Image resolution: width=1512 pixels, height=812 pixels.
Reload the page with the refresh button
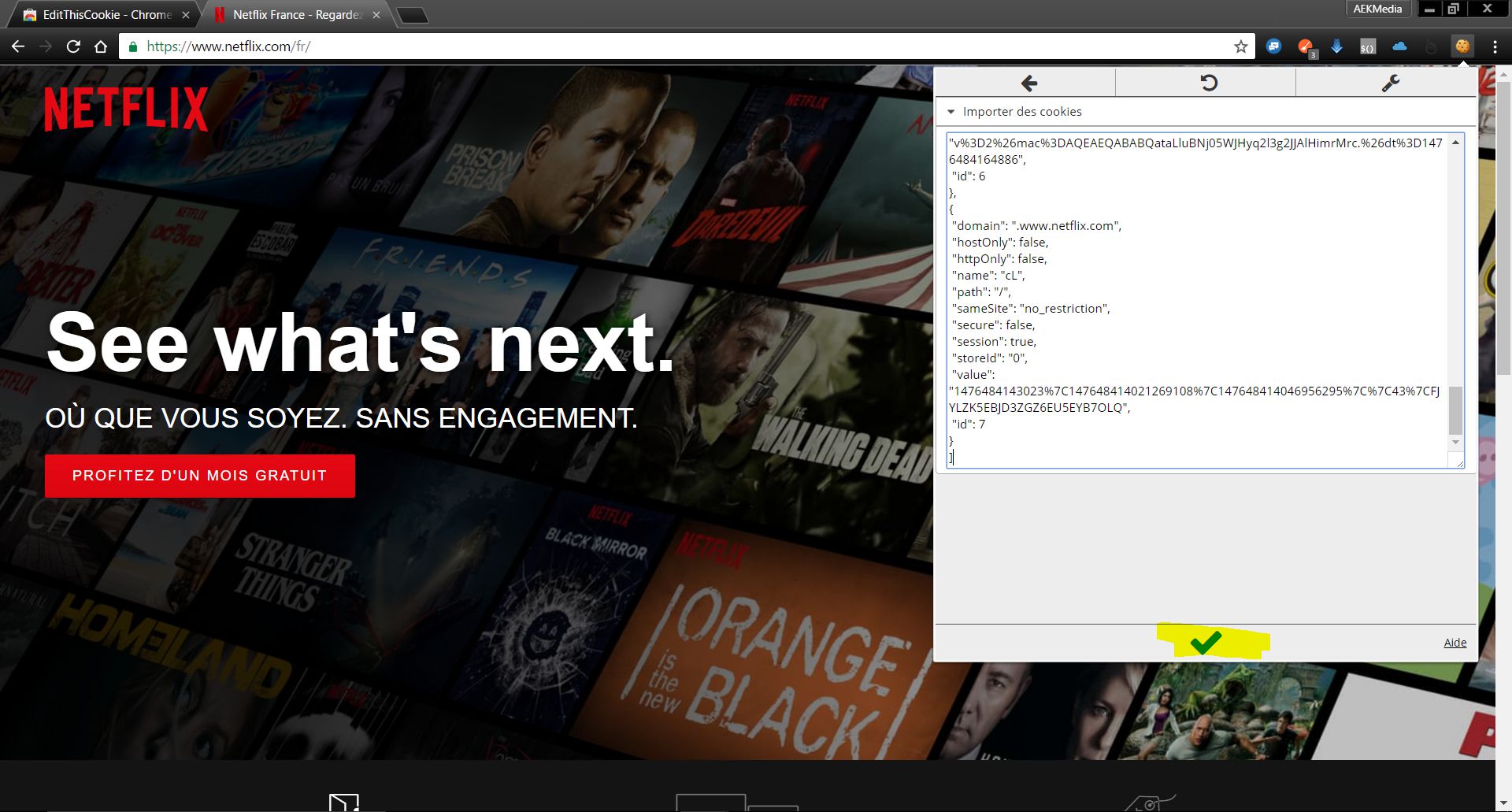(73, 46)
